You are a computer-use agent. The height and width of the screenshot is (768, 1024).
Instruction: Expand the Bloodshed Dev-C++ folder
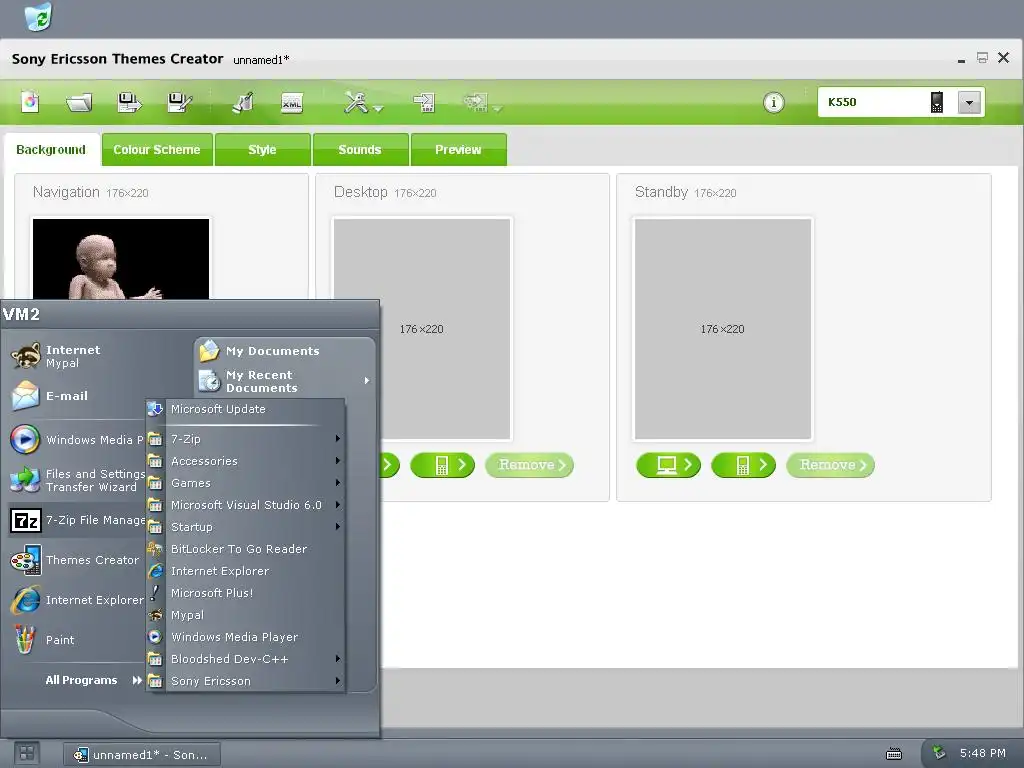click(246, 659)
